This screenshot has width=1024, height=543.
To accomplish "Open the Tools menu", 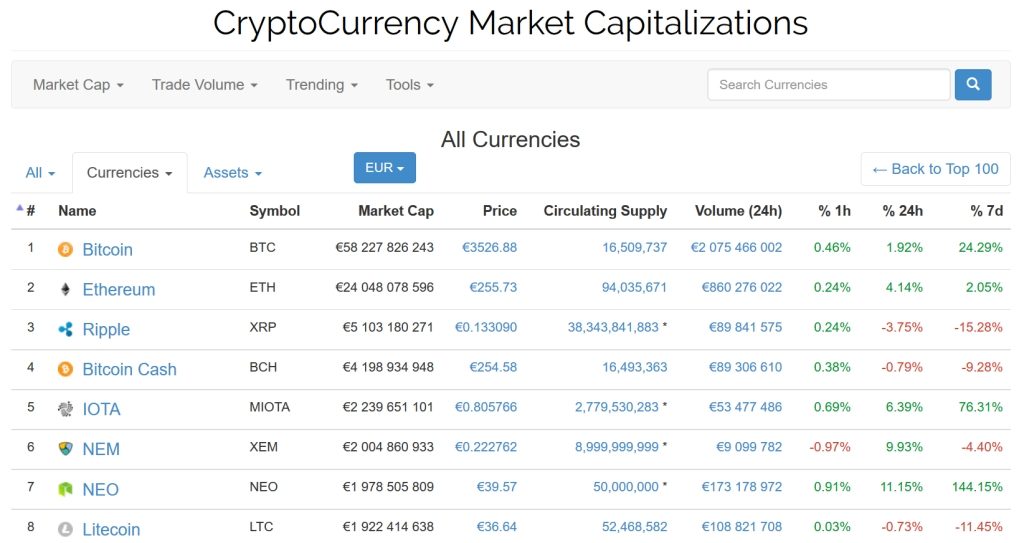I will (x=409, y=85).
